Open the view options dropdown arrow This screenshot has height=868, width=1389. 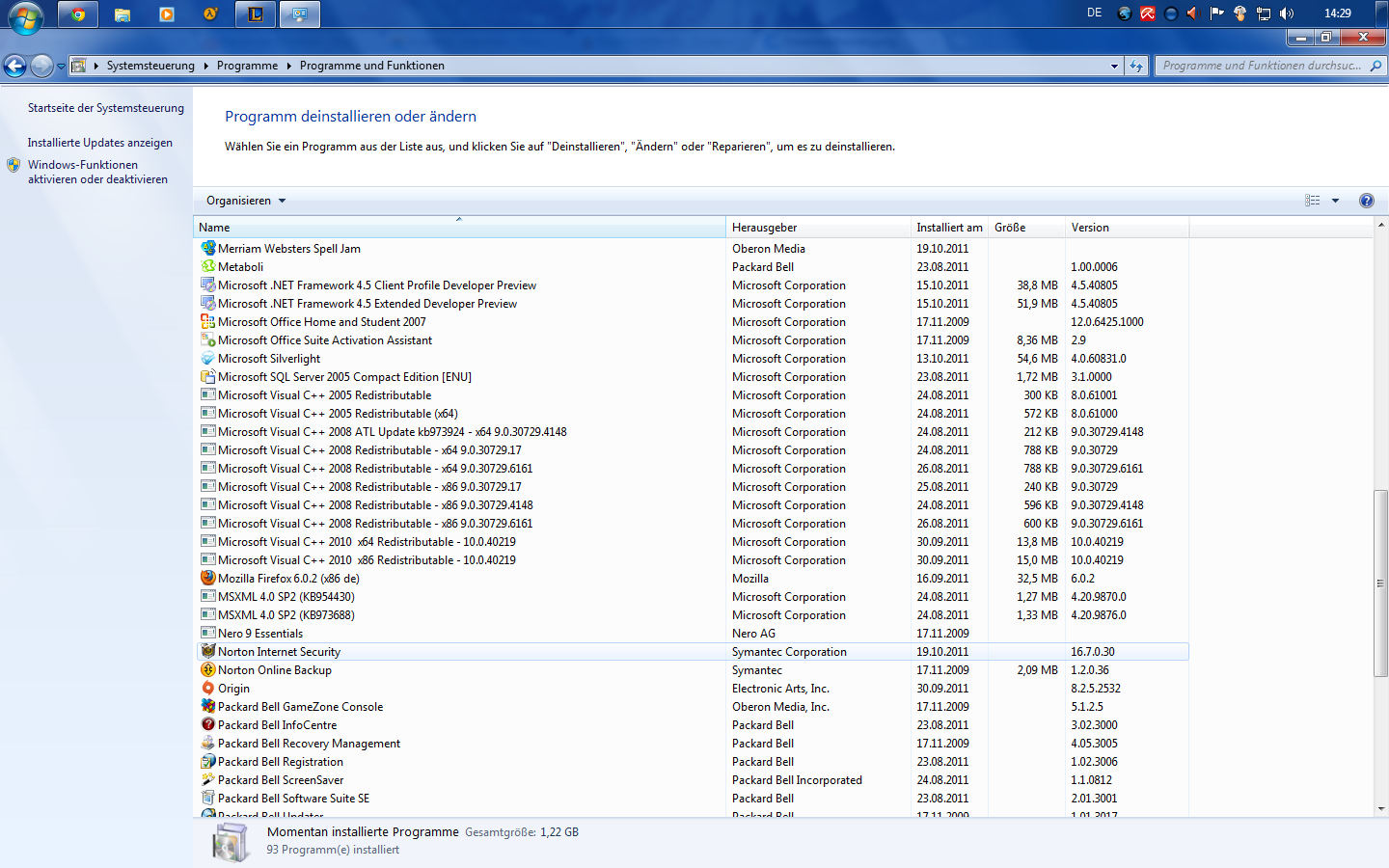pyautogui.click(x=1335, y=201)
